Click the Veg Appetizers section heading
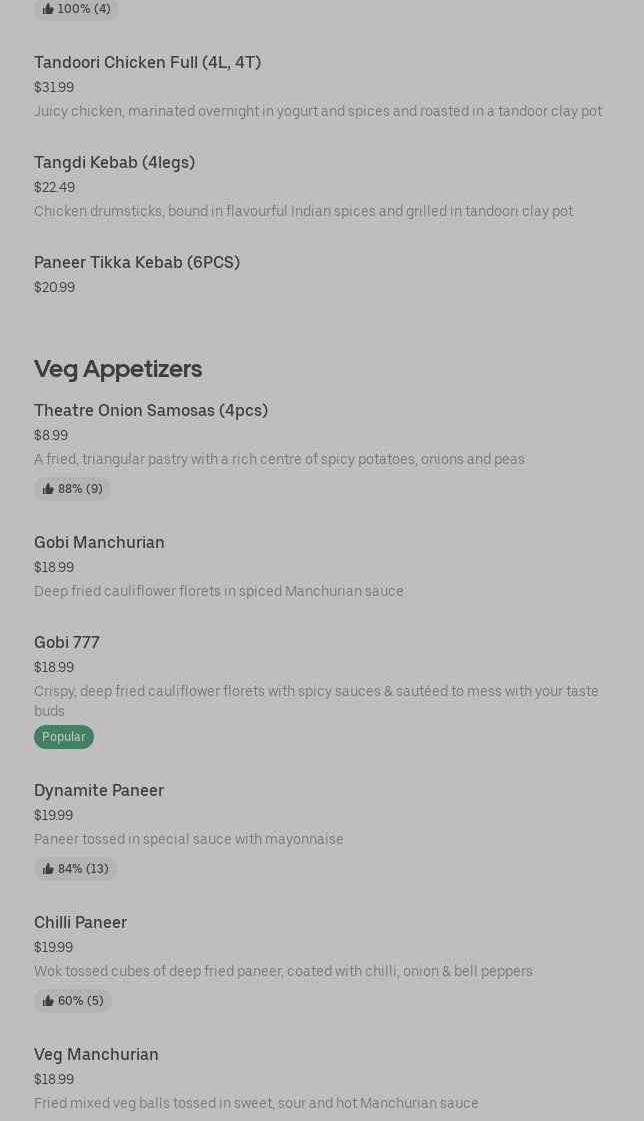The image size is (644, 1121). pos(118,369)
